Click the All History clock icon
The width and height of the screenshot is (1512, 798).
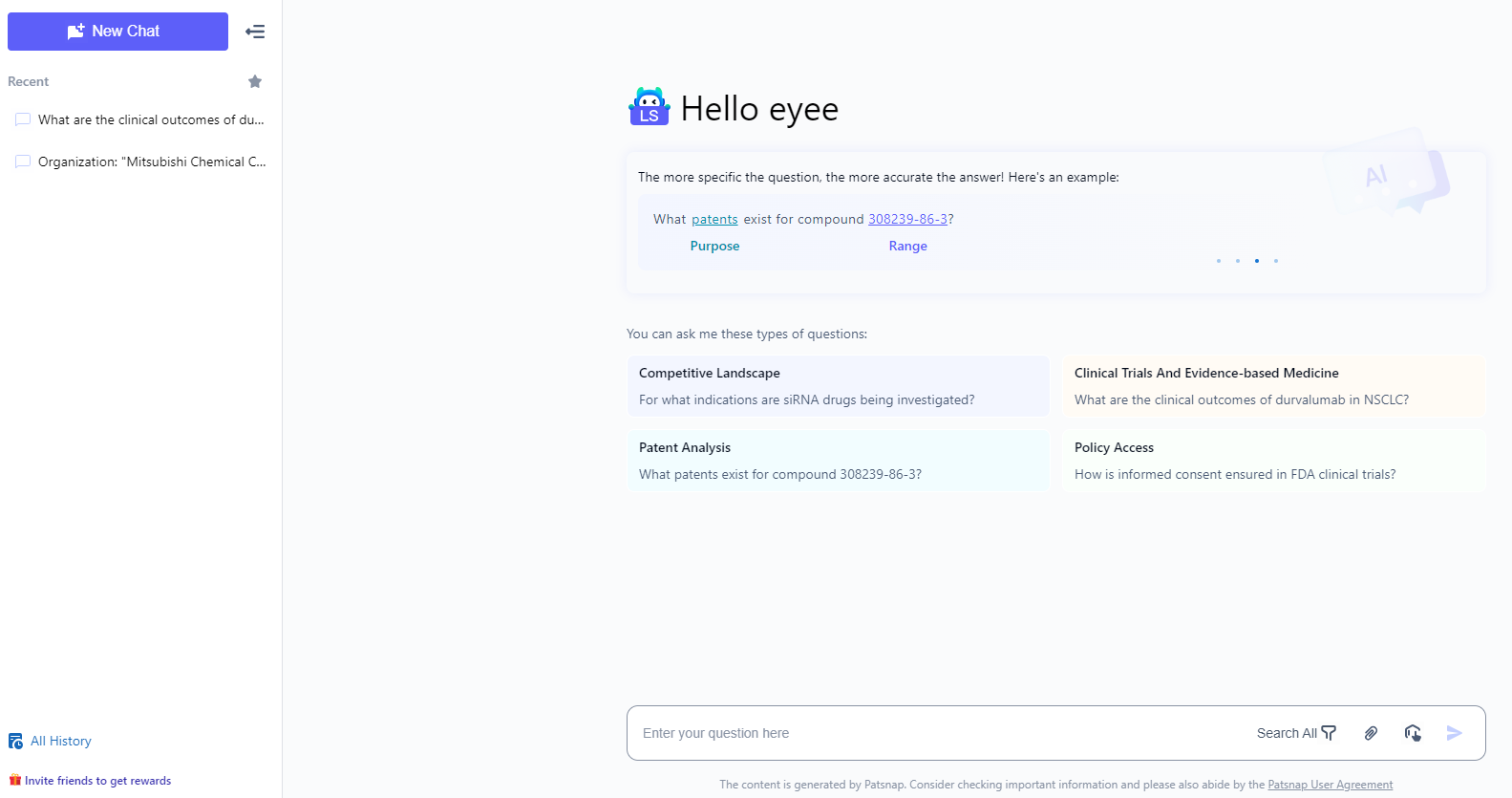[x=15, y=742]
